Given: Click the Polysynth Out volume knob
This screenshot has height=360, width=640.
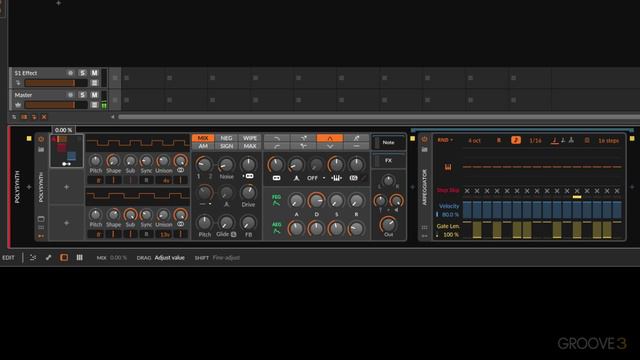Looking at the screenshot, I should pyautogui.click(x=388, y=224).
